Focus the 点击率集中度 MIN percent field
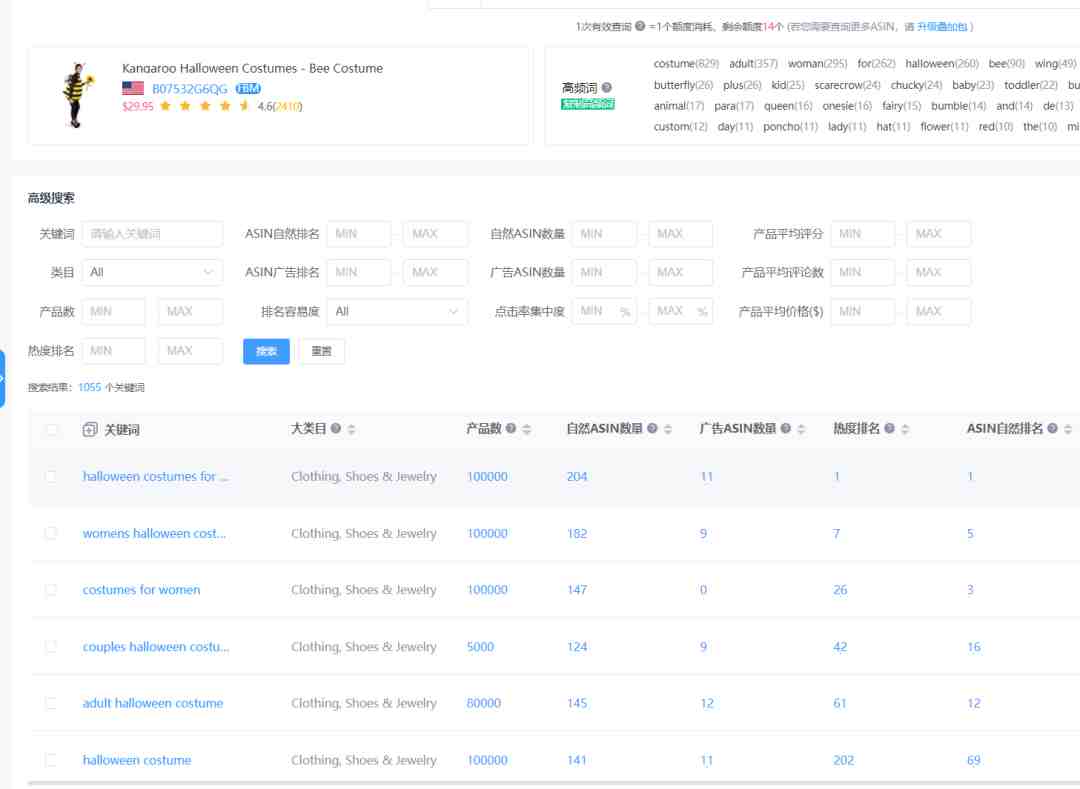Screen dimensions: 1080x789 (604, 312)
